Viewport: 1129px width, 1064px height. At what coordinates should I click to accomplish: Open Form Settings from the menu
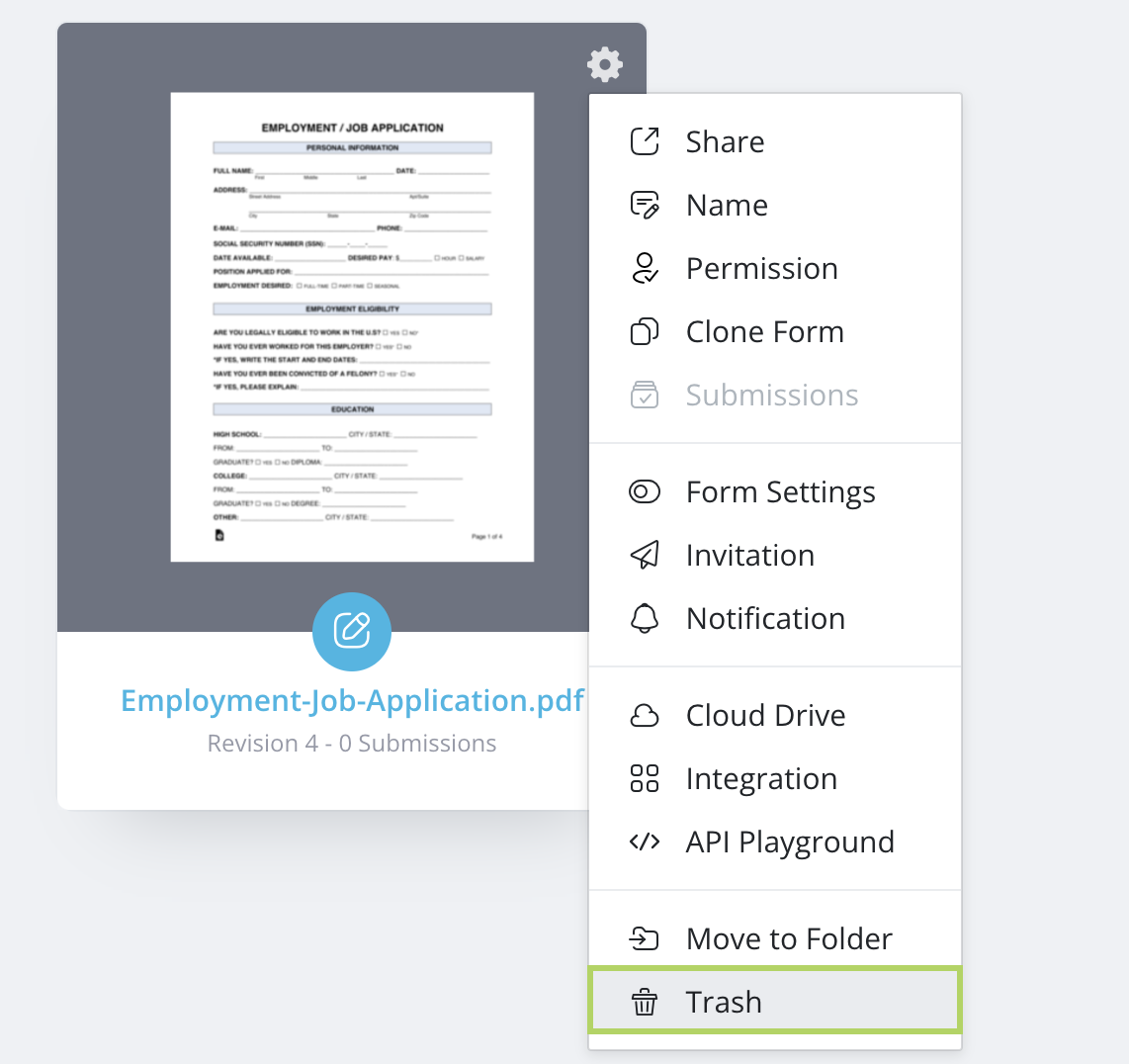pos(780,491)
